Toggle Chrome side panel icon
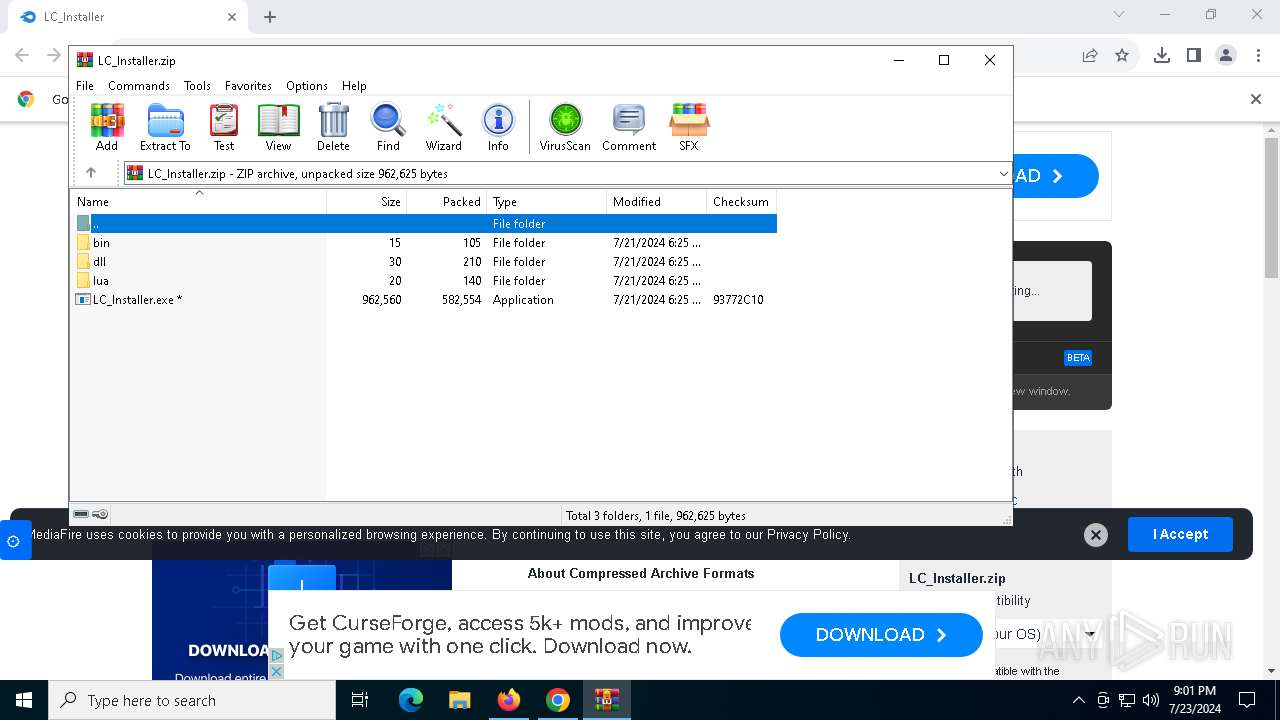The width and height of the screenshot is (1280, 720). coord(1194,56)
